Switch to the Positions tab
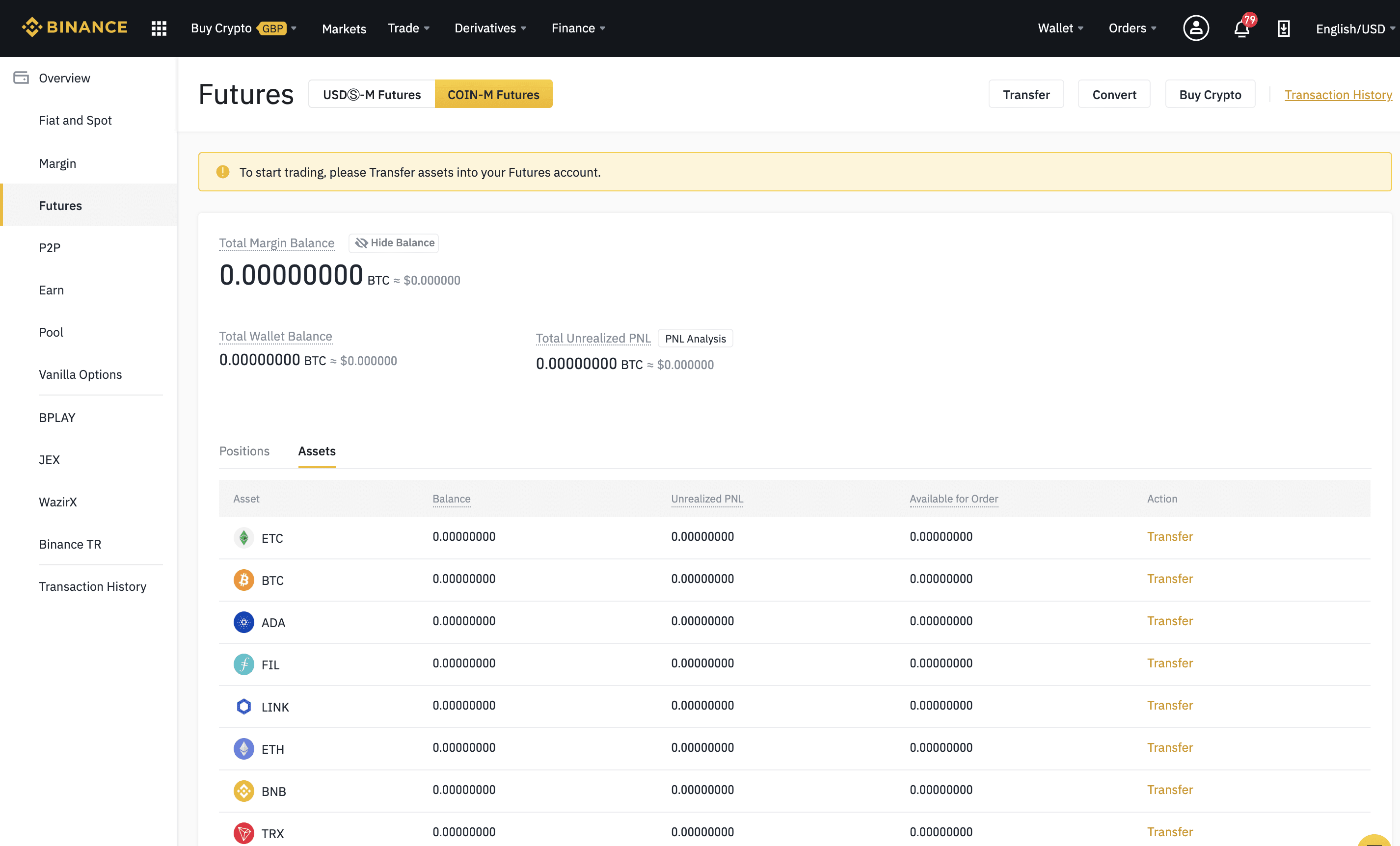 (244, 450)
